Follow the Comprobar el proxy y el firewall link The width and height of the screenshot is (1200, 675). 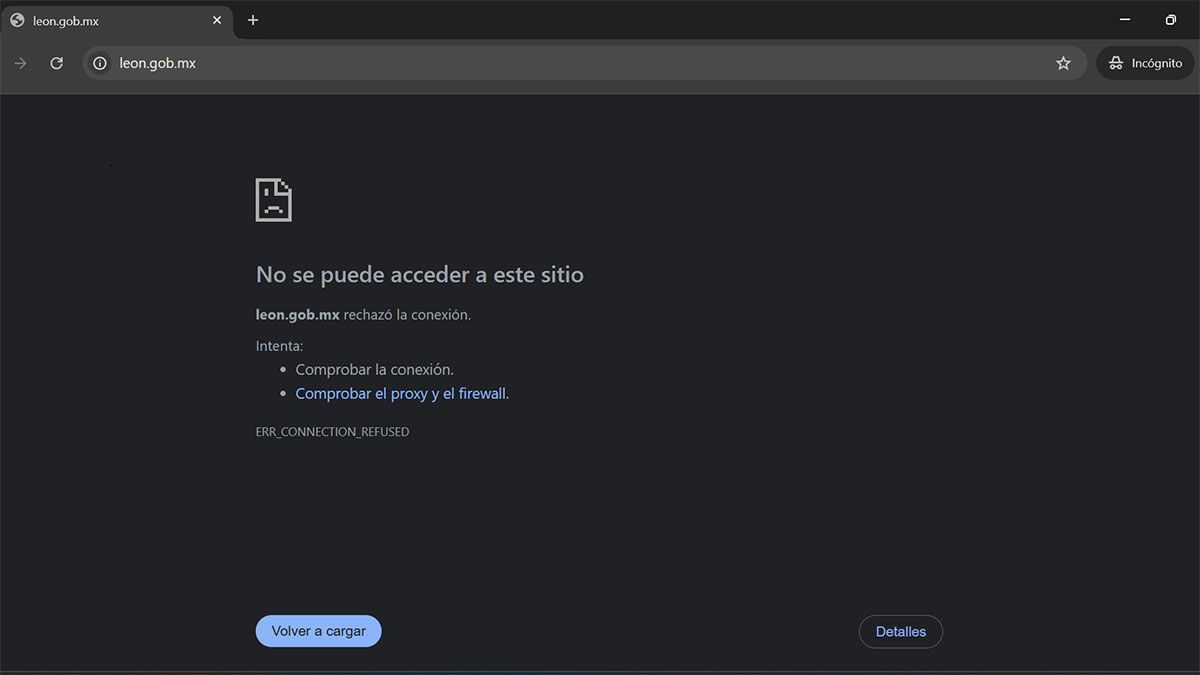[400, 394]
